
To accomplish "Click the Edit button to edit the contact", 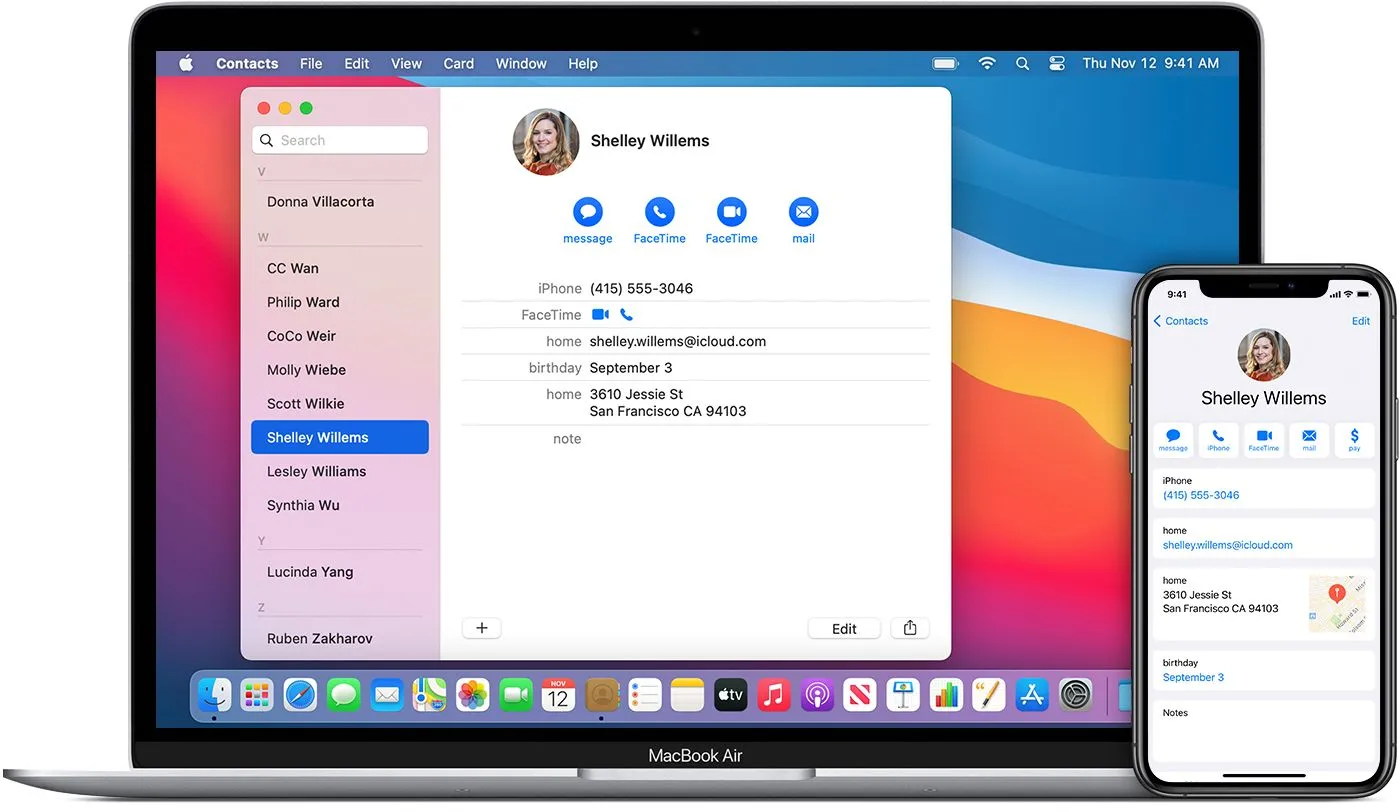I will 843,627.
